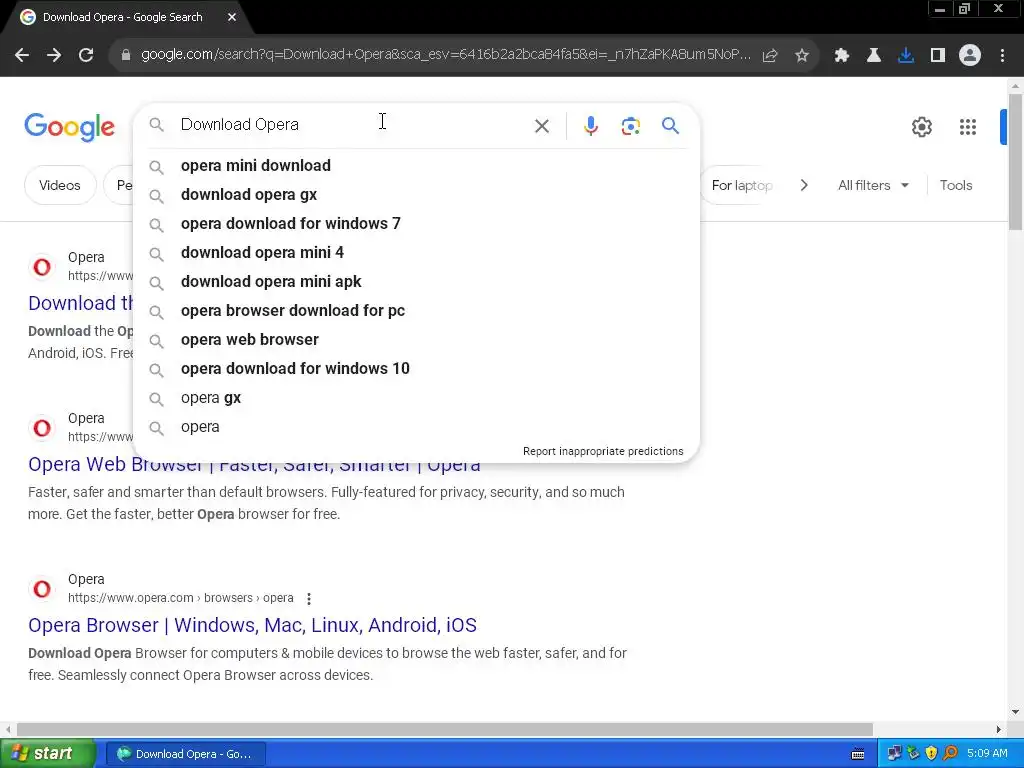This screenshot has width=1024, height=768.
Task: Go forward one page
Action: coord(54,55)
